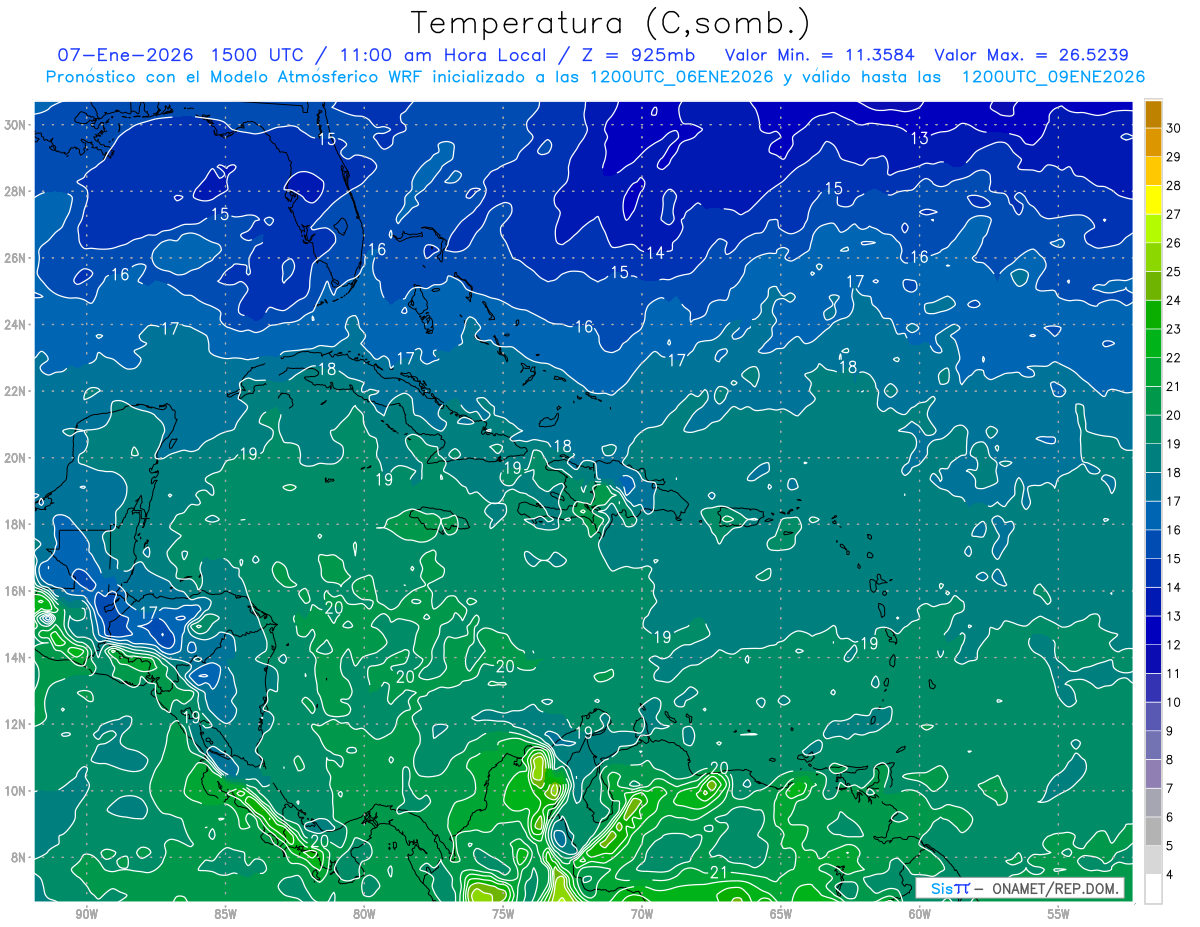Click the 12N latitude axis label
The height and width of the screenshot is (927, 1200).
click(x=16, y=724)
